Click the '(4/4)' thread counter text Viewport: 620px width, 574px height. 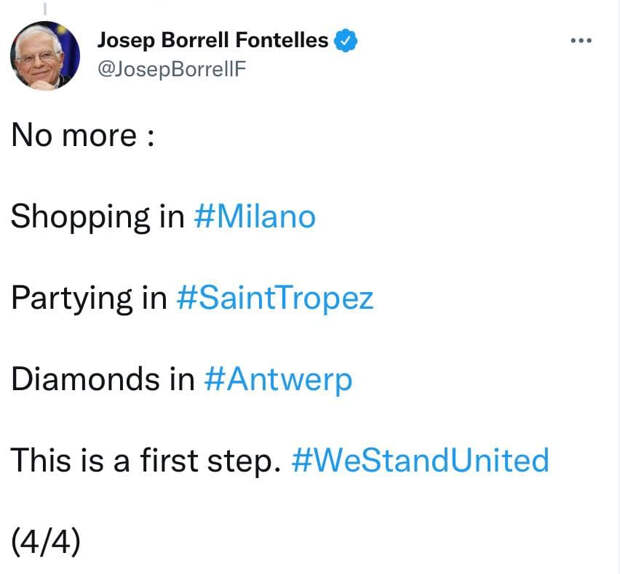click(x=45, y=542)
